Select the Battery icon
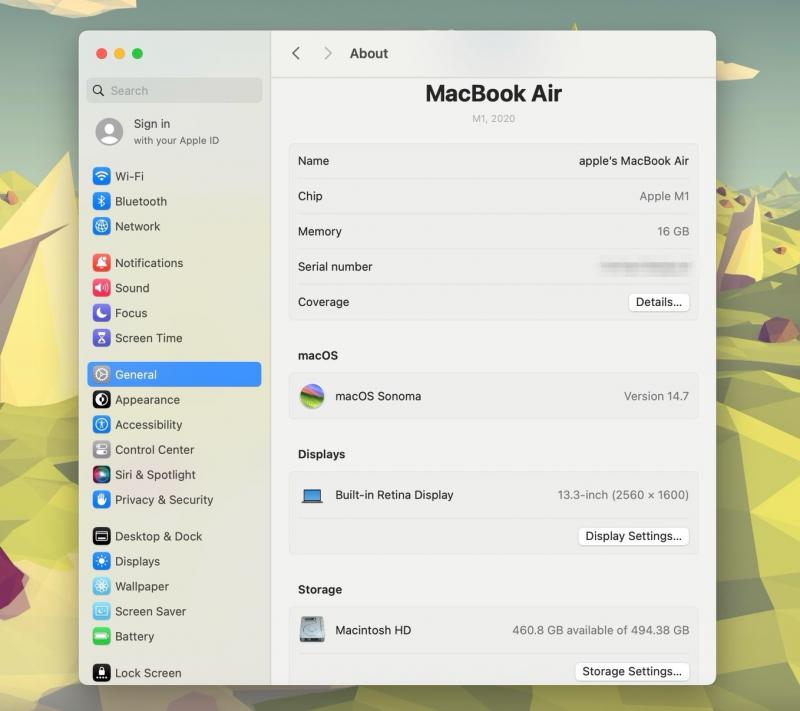This screenshot has height=711, width=800. [x=102, y=636]
